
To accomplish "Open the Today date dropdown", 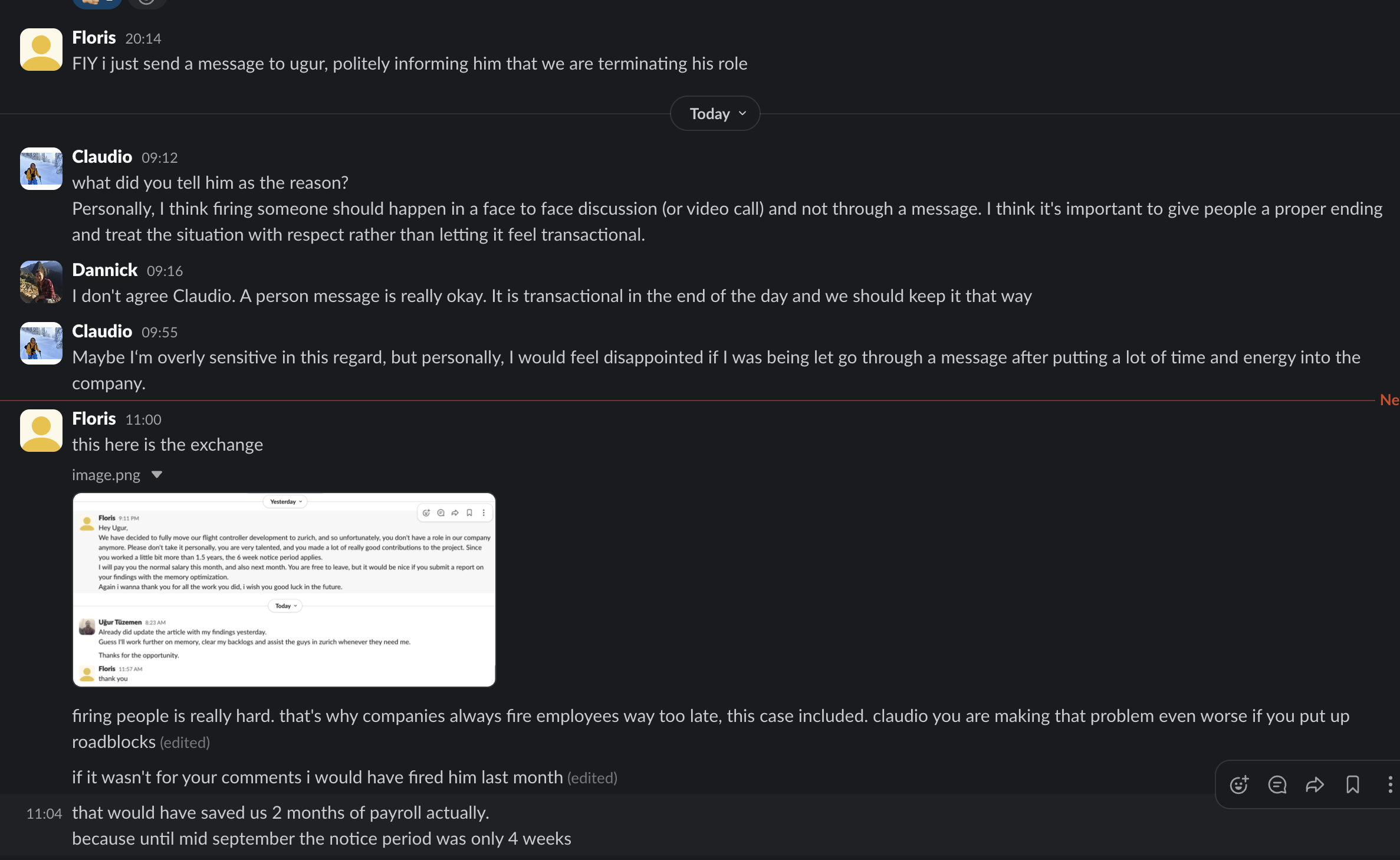I will (x=715, y=113).
